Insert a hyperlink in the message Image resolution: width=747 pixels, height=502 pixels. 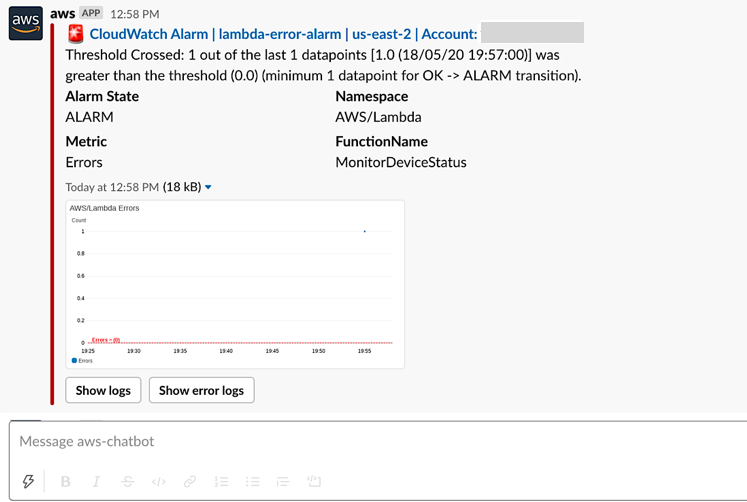(x=190, y=482)
